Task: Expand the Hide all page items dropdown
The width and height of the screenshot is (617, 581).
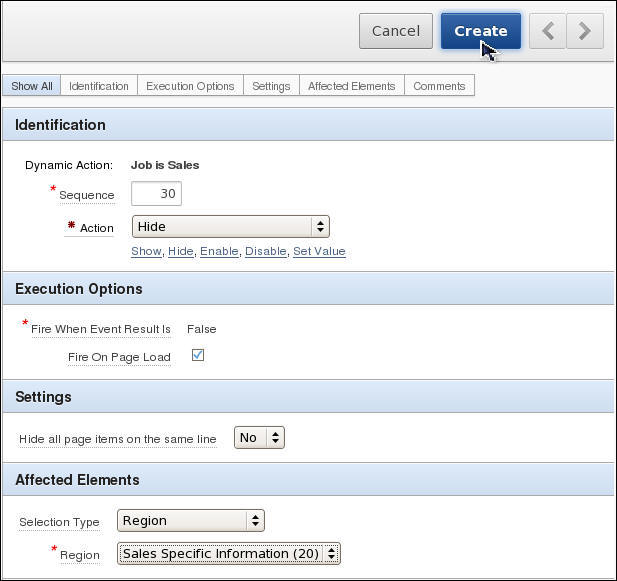Action: coord(259,437)
